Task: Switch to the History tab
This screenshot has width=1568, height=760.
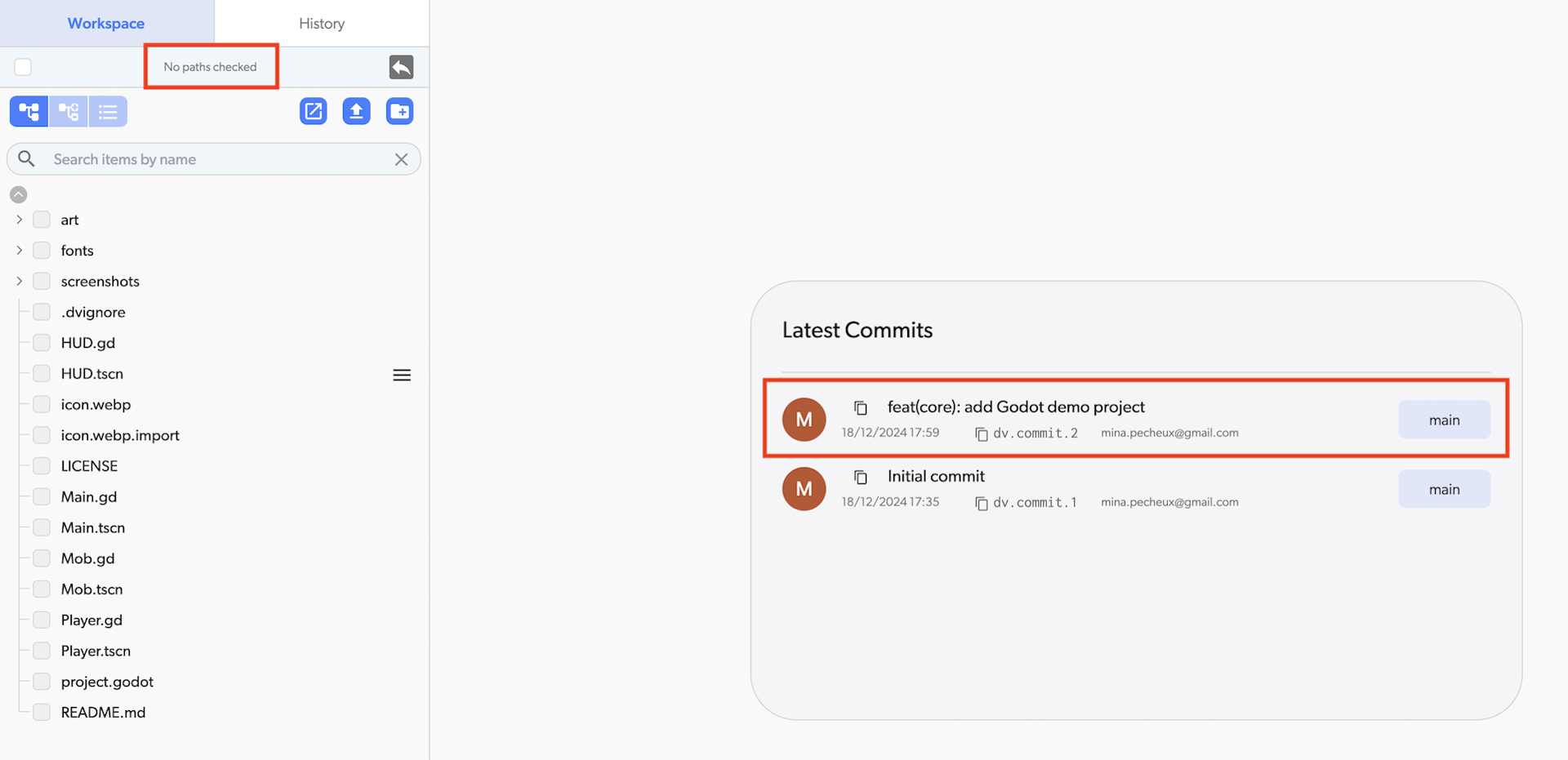Action: pos(322,23)
